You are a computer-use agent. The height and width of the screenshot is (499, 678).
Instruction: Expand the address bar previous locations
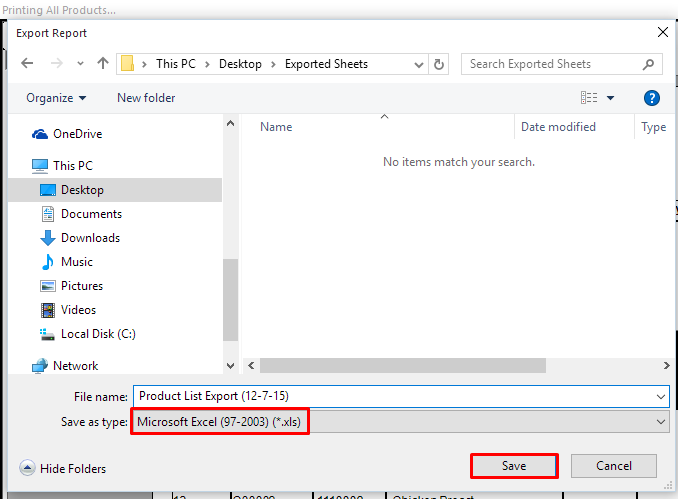pos(417,64)
